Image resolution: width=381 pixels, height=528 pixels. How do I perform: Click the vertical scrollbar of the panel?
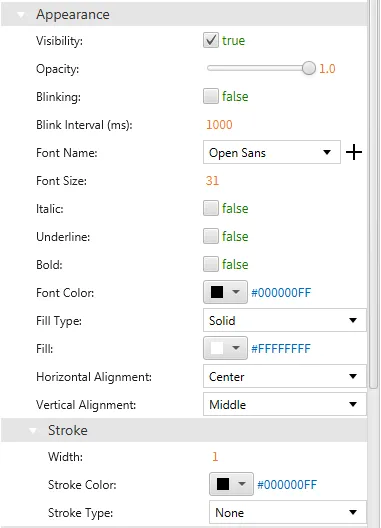373,195
